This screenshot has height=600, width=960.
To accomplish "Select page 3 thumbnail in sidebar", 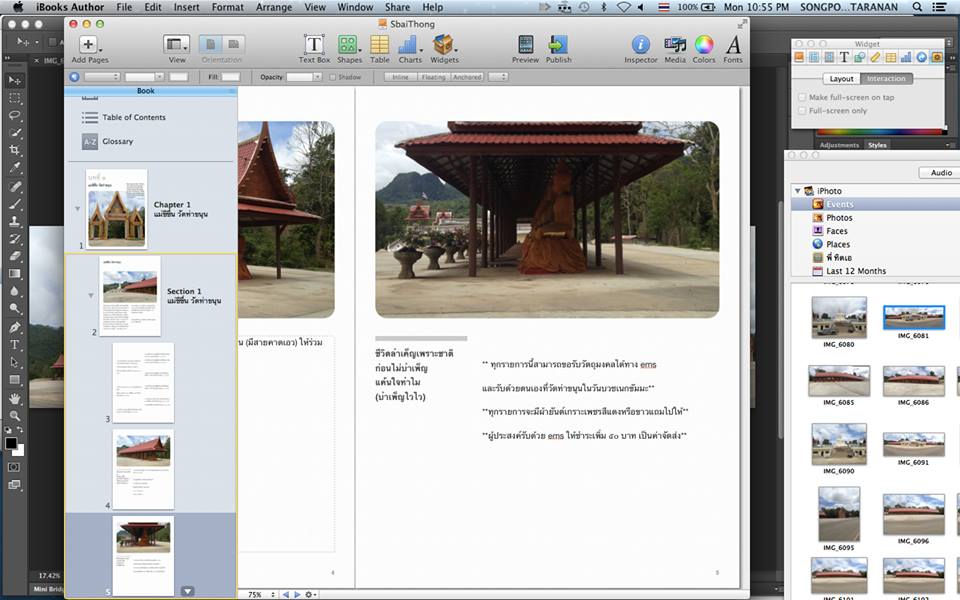I will click(x=143, y=383).
